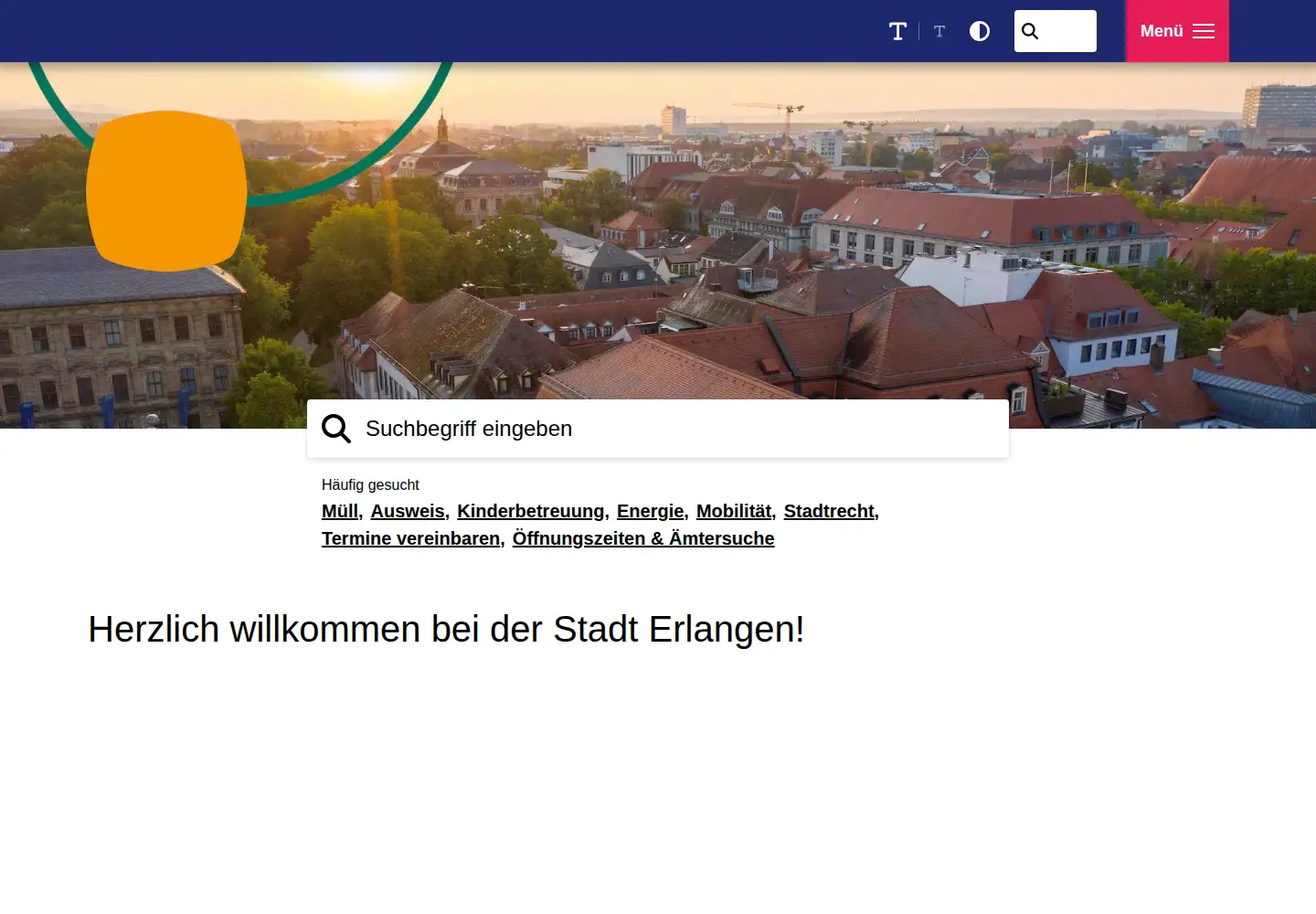Click hamburger icon beside Menü label
This screenshot has width=1316, height=914.
coord(1204,31)
